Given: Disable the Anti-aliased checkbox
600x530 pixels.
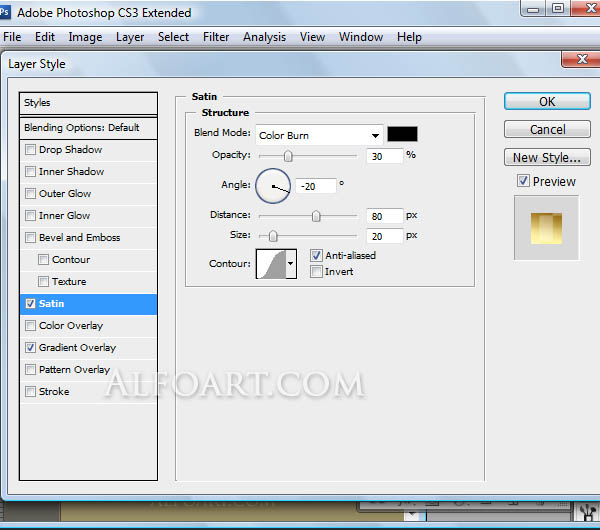Looking at the screenshot, I should [x=316, y=255].
